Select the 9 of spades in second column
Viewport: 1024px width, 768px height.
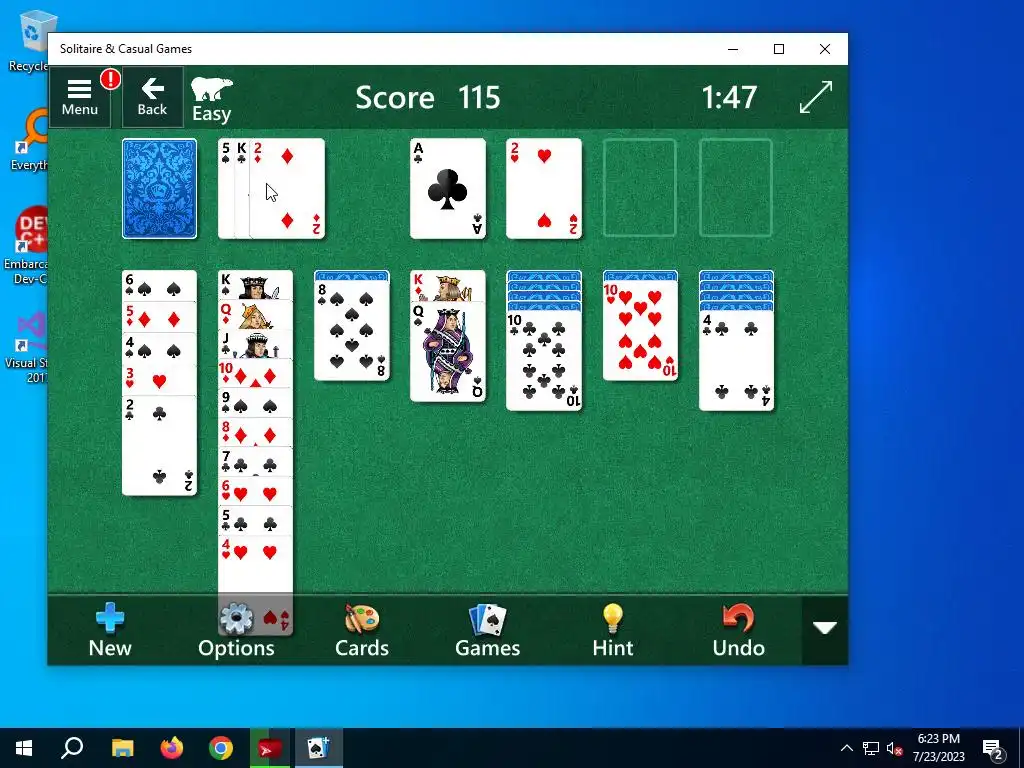[255, 403]
